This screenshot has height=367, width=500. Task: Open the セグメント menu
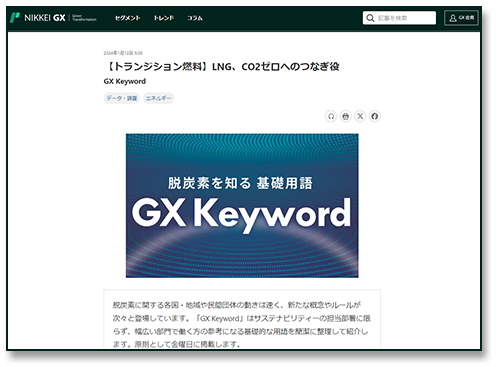click(x=127, y=18)
